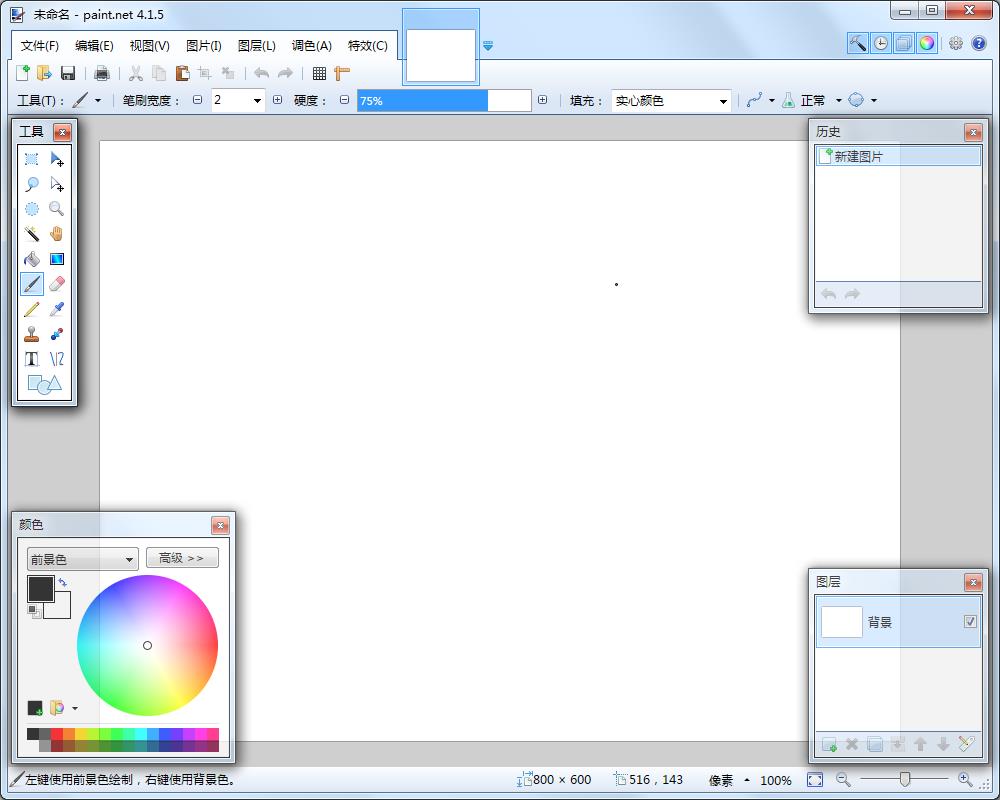The image size is (1000, 800).
Task: Select the Magic Wand tool
Action: coord(32,233)
